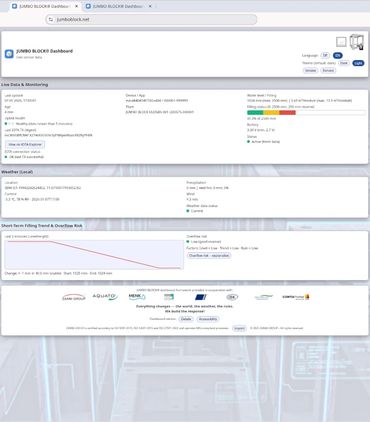Image resolution: width=370 pixels, height=422 pixels.
Task: Close the second JUMBO BLOCK Dashboard tab
Action: 150,6
